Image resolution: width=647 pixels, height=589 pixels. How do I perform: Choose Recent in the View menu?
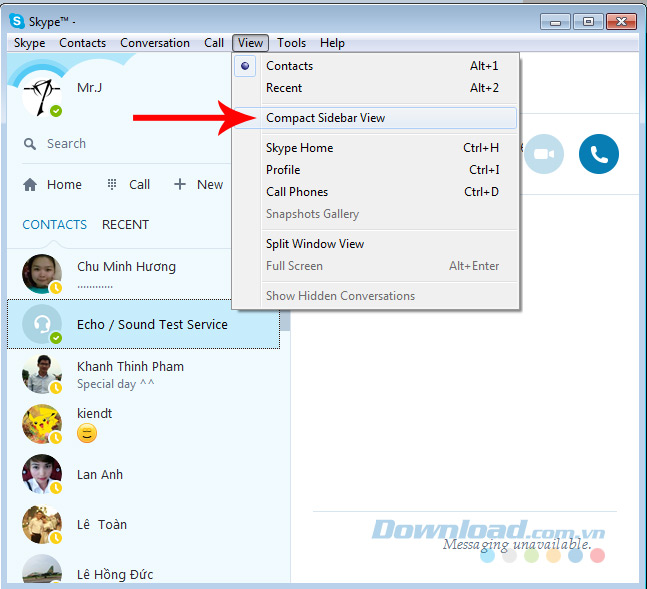pos(375,88)
